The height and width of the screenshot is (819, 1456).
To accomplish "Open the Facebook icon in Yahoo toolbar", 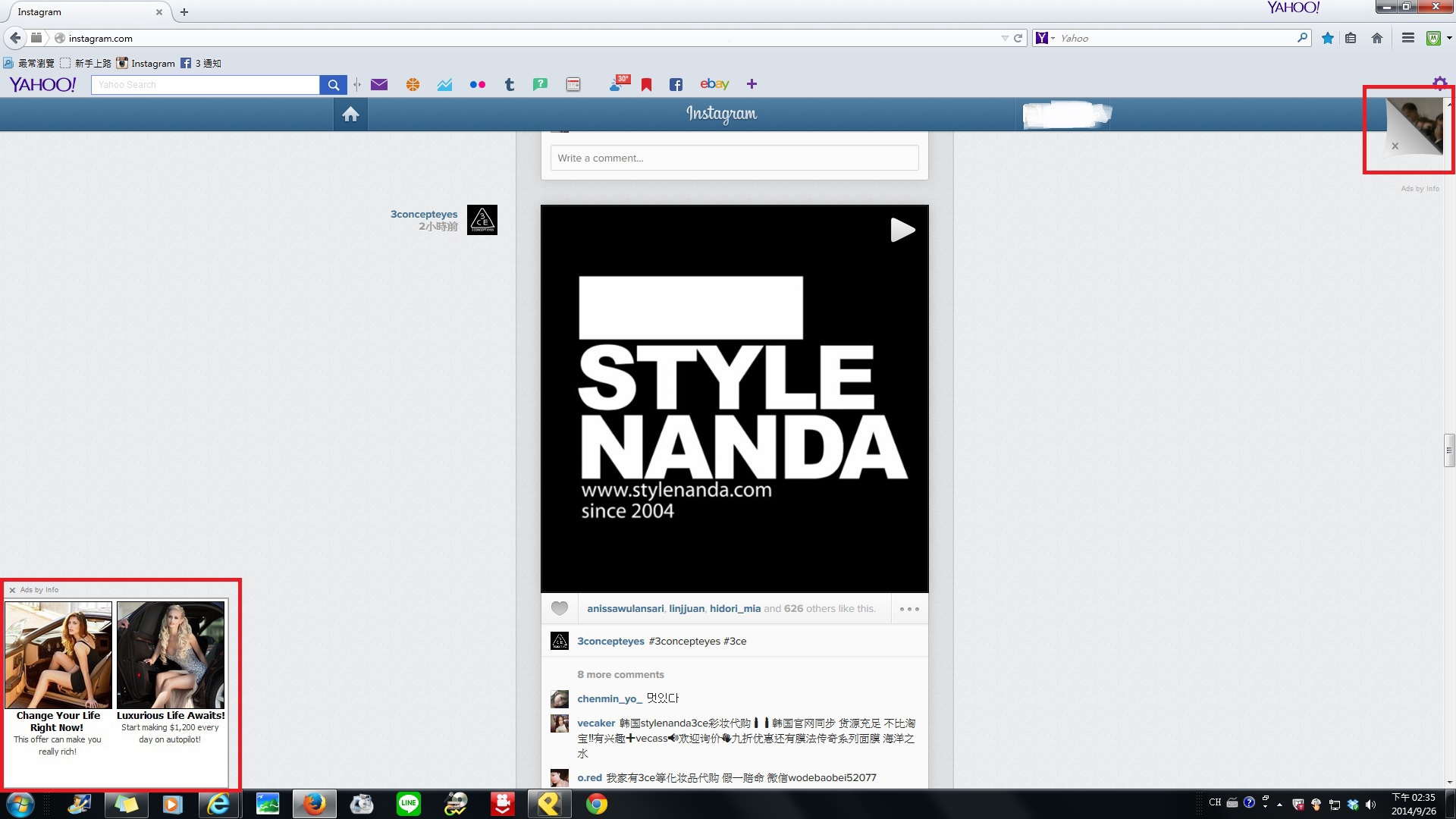I will click(x=676, y=84).
